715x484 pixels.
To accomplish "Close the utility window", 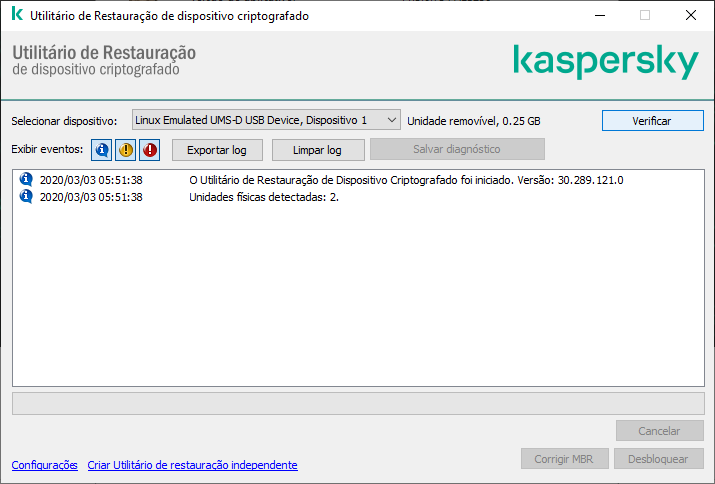I will pos(691,16).
